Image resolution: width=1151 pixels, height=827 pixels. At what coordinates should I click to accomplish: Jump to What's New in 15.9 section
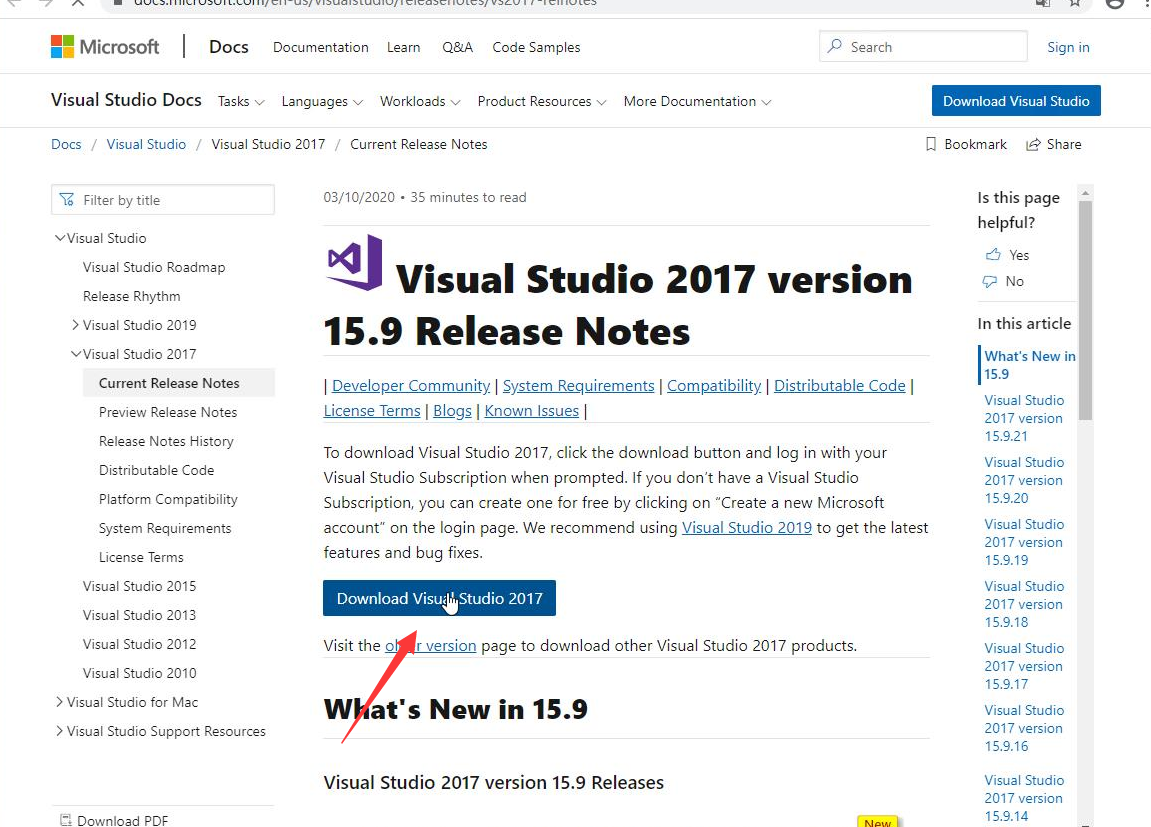[x=1030, y=365]
